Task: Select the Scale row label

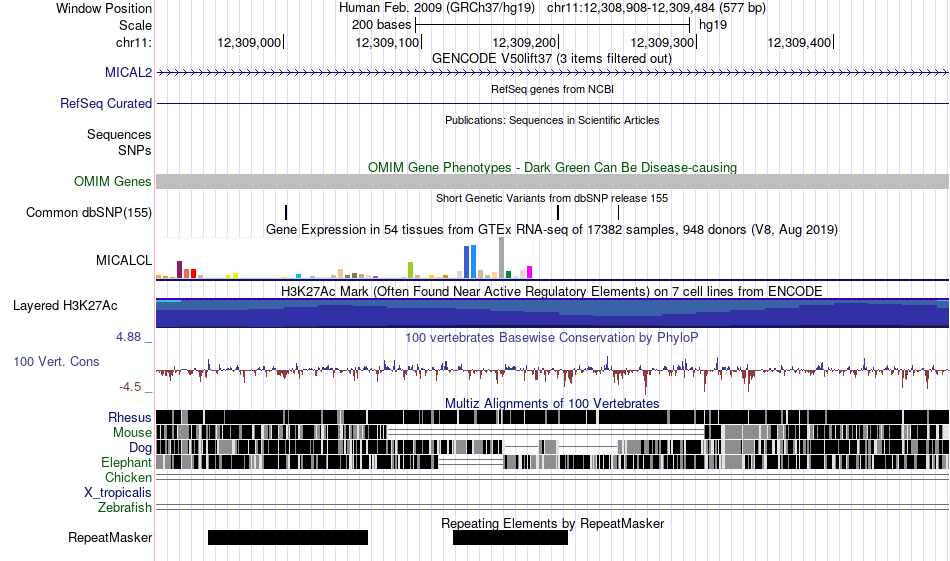Action: click(x=135, y=25)
